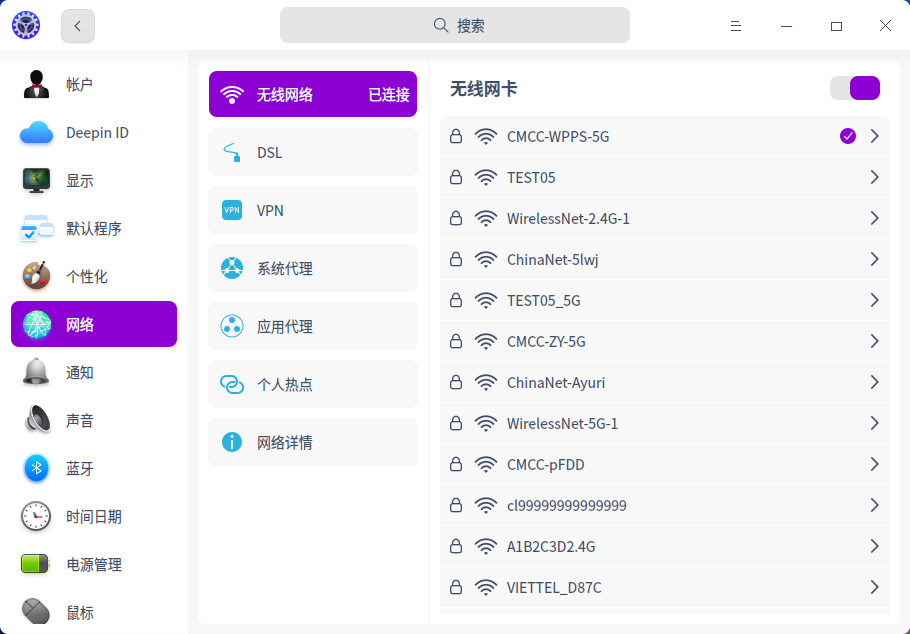Open 网络详情 network details section

coord(313,442)
